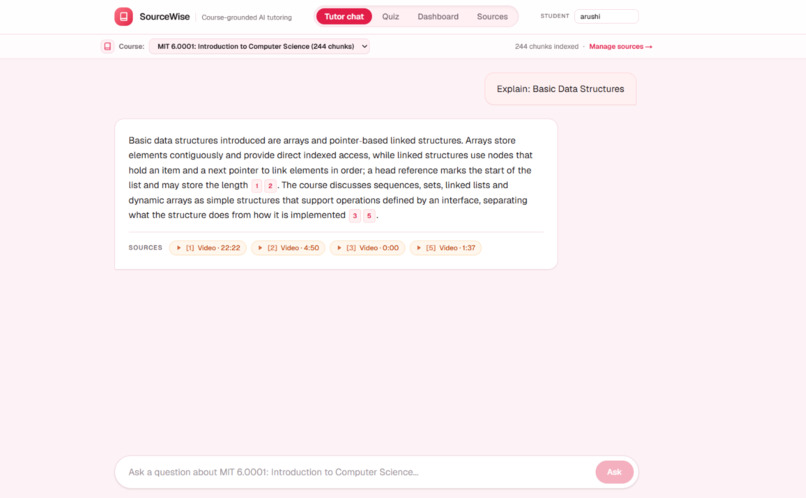Click the SOURCES label in the answer card

pos(145,248)
